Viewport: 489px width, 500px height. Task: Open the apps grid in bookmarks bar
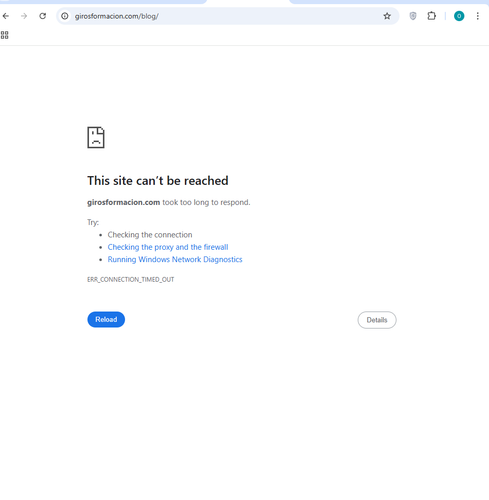5,35
